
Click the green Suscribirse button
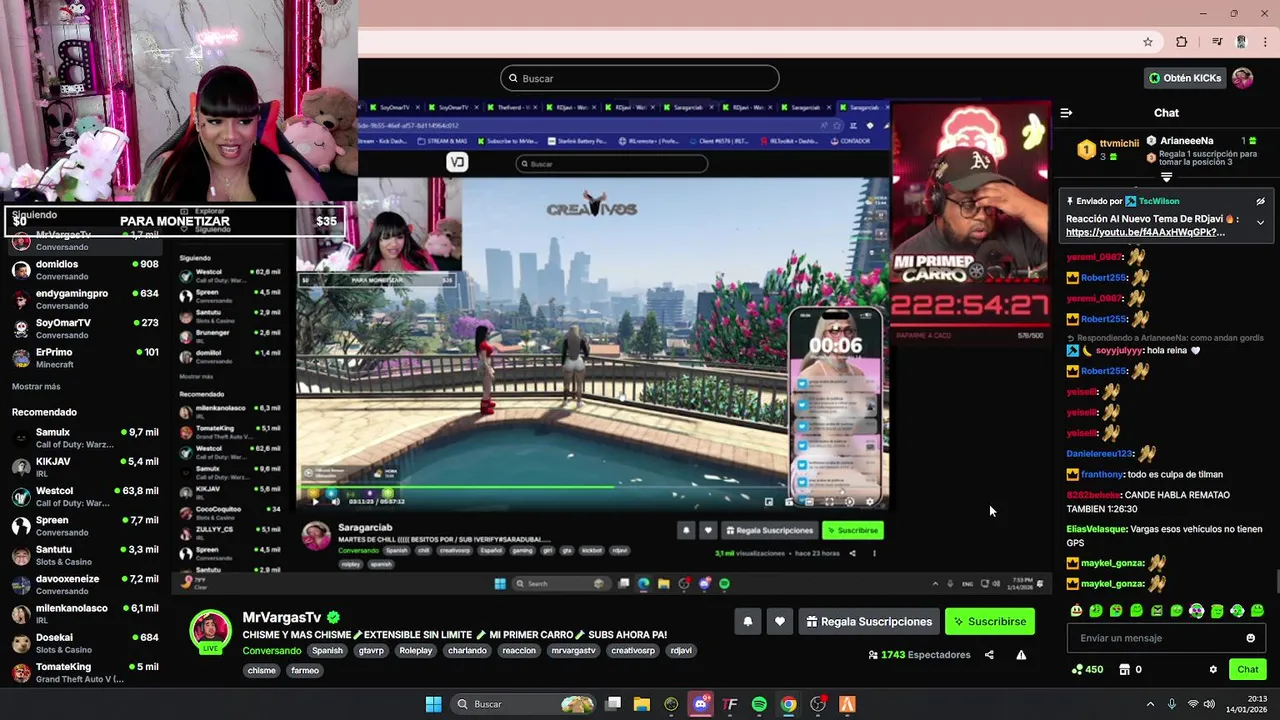click(990, 621)
